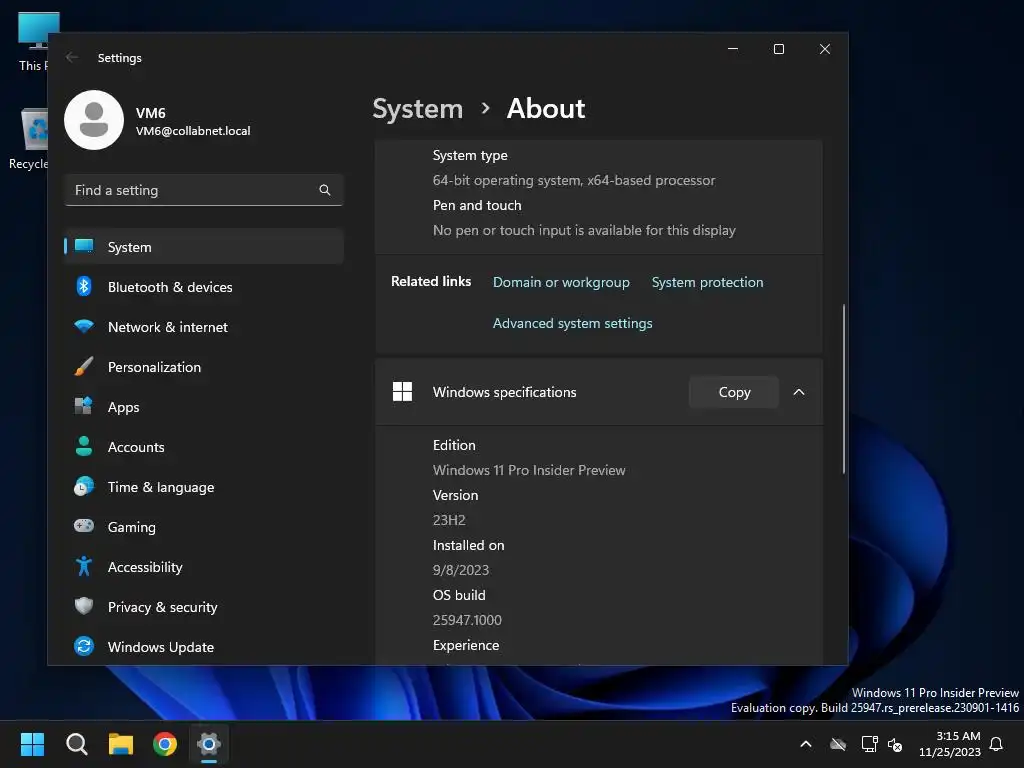Viewport: 1024px width, 768px height.
Task: Open the System category in sidebar
Action: click(204, 247)
